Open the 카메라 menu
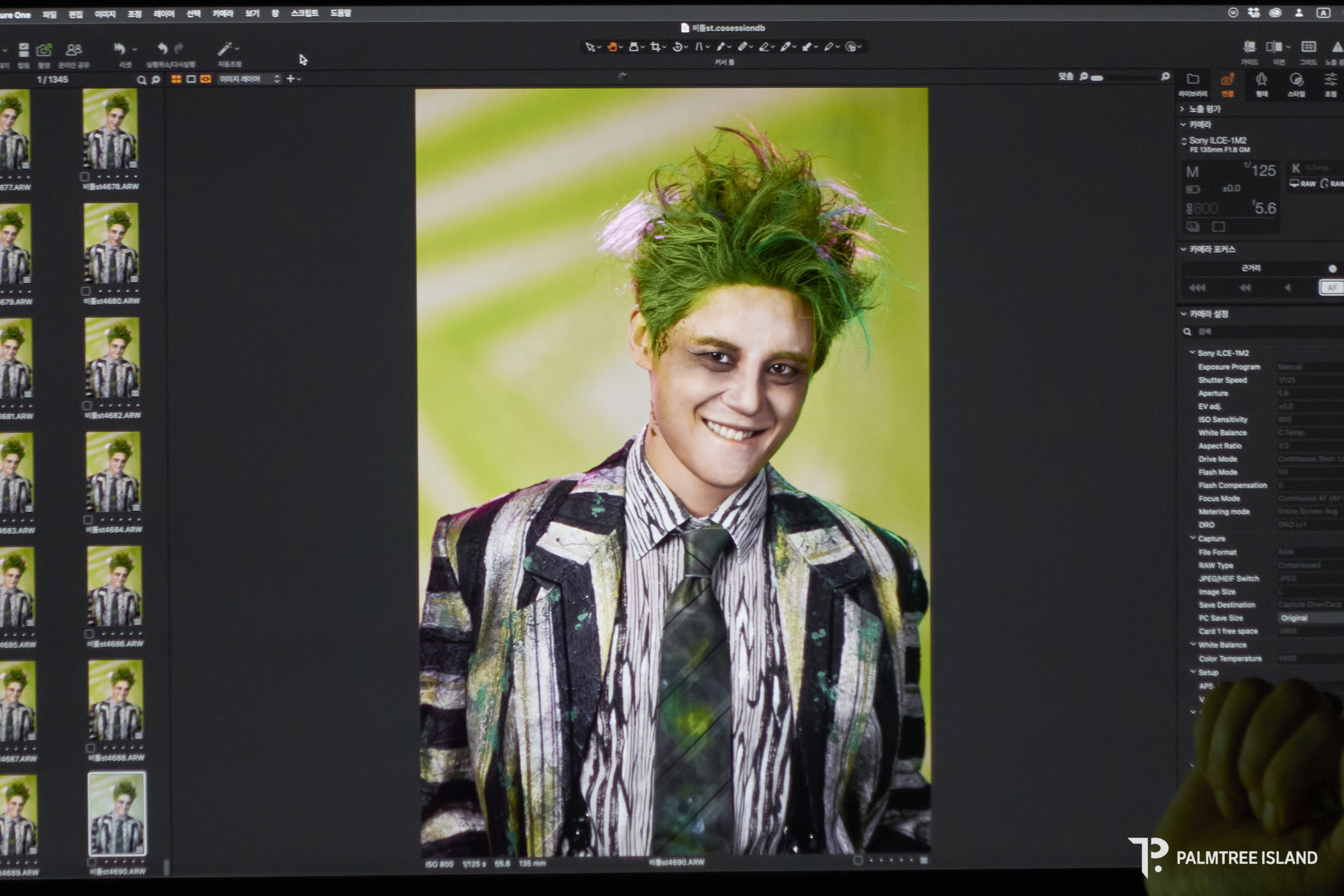This screenshot has height=896, width=1344. [223, 13]
